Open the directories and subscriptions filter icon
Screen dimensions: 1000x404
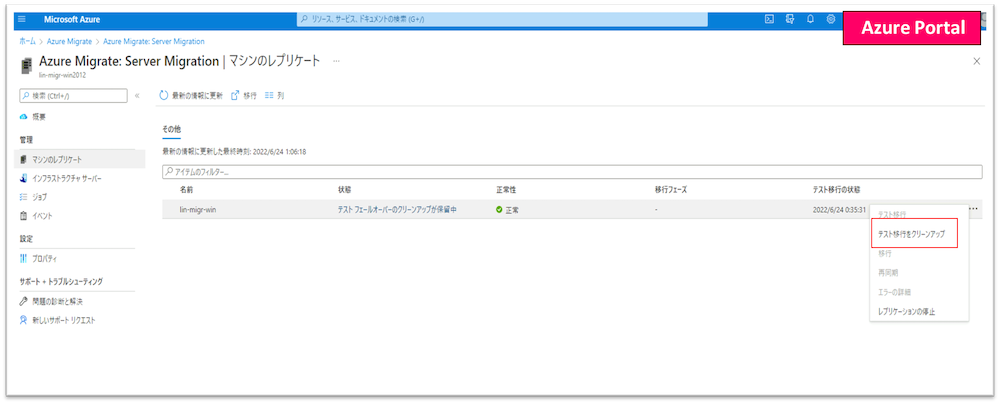[x=790, y=19]
